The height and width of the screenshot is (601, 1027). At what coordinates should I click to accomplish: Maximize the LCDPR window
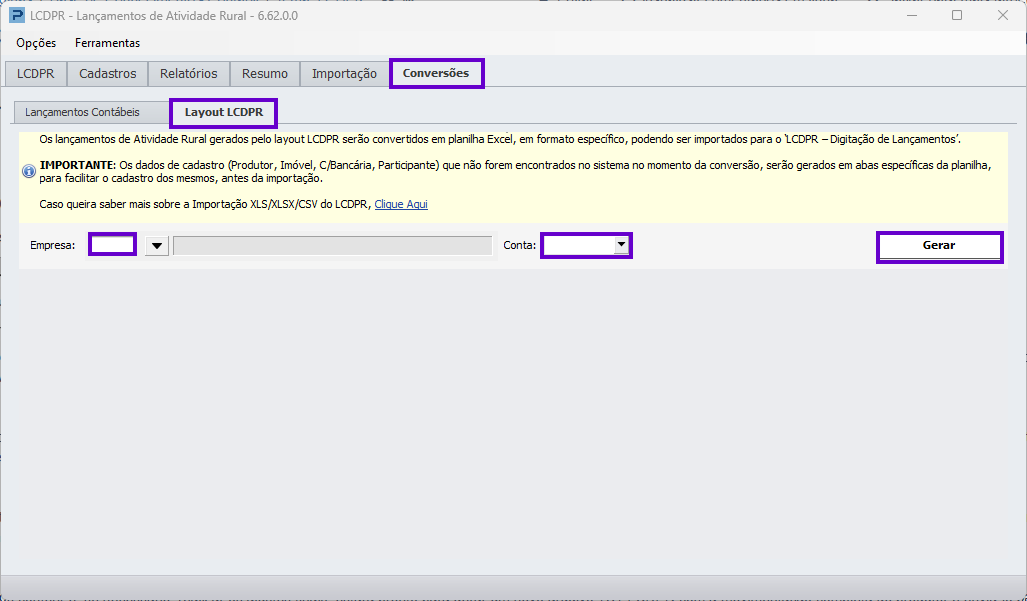957,15
